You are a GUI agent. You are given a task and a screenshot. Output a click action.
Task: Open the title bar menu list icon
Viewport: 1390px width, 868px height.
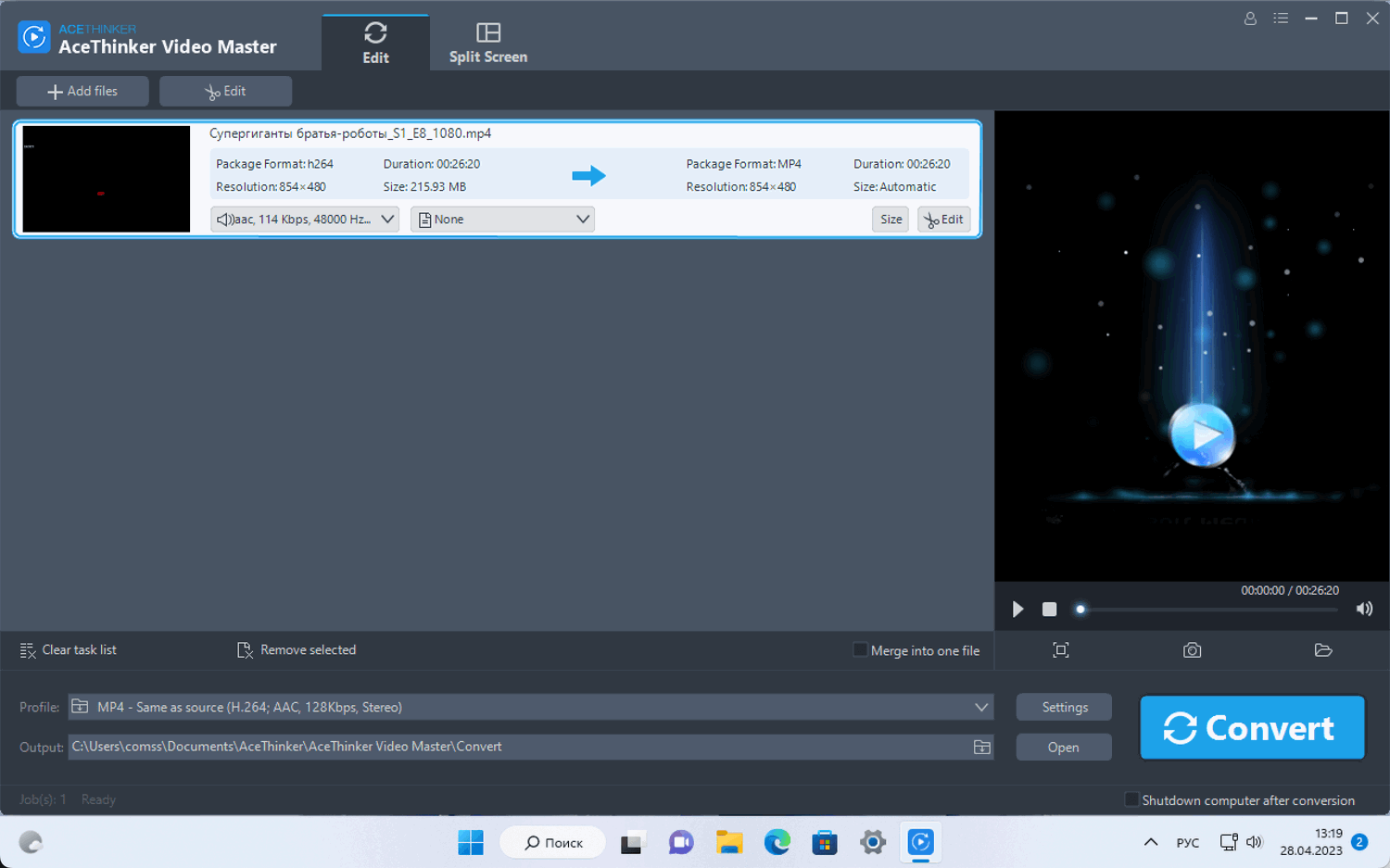(1281, 19)
